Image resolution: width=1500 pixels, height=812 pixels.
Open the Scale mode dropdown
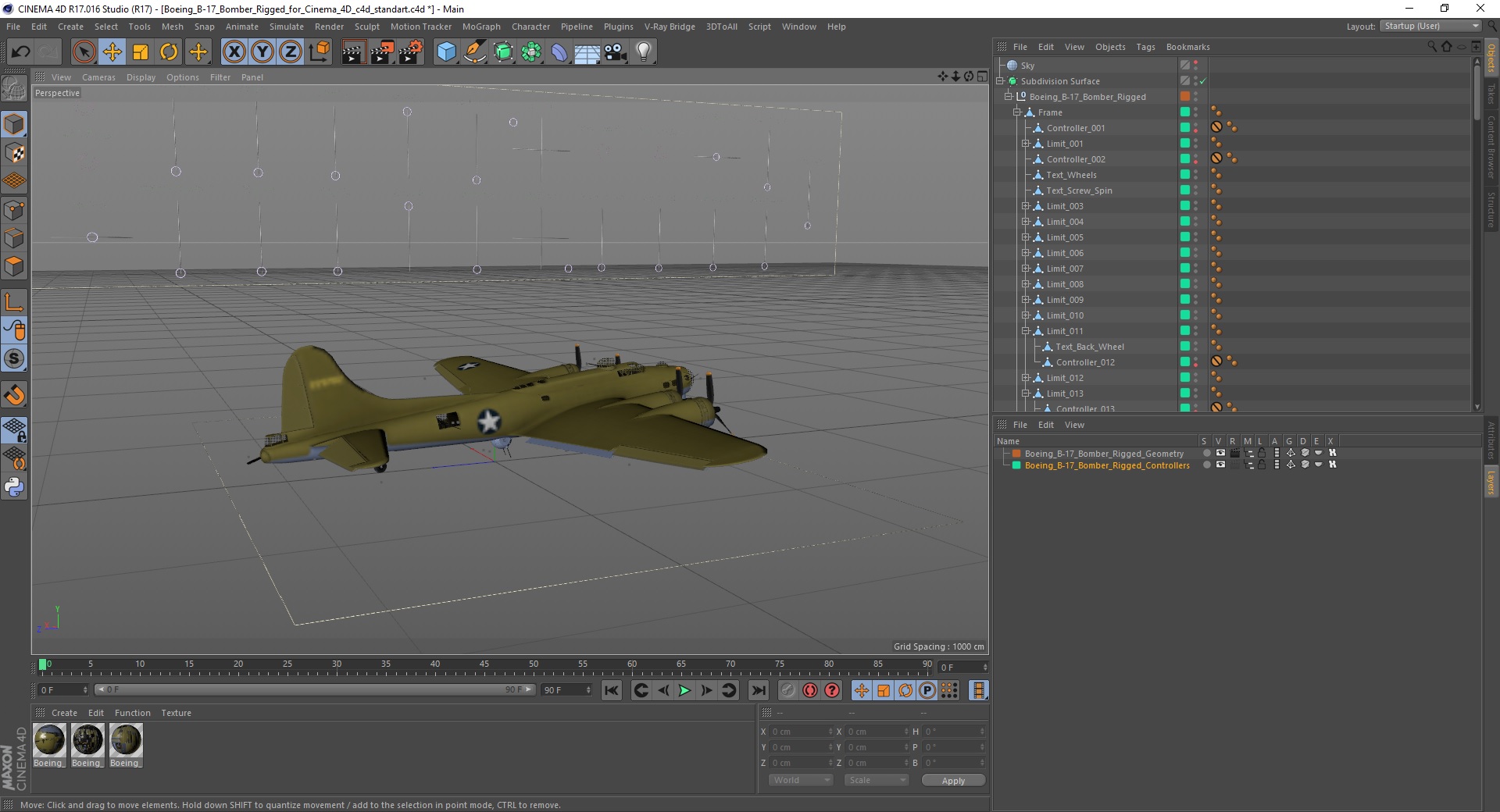coord(877,780)
